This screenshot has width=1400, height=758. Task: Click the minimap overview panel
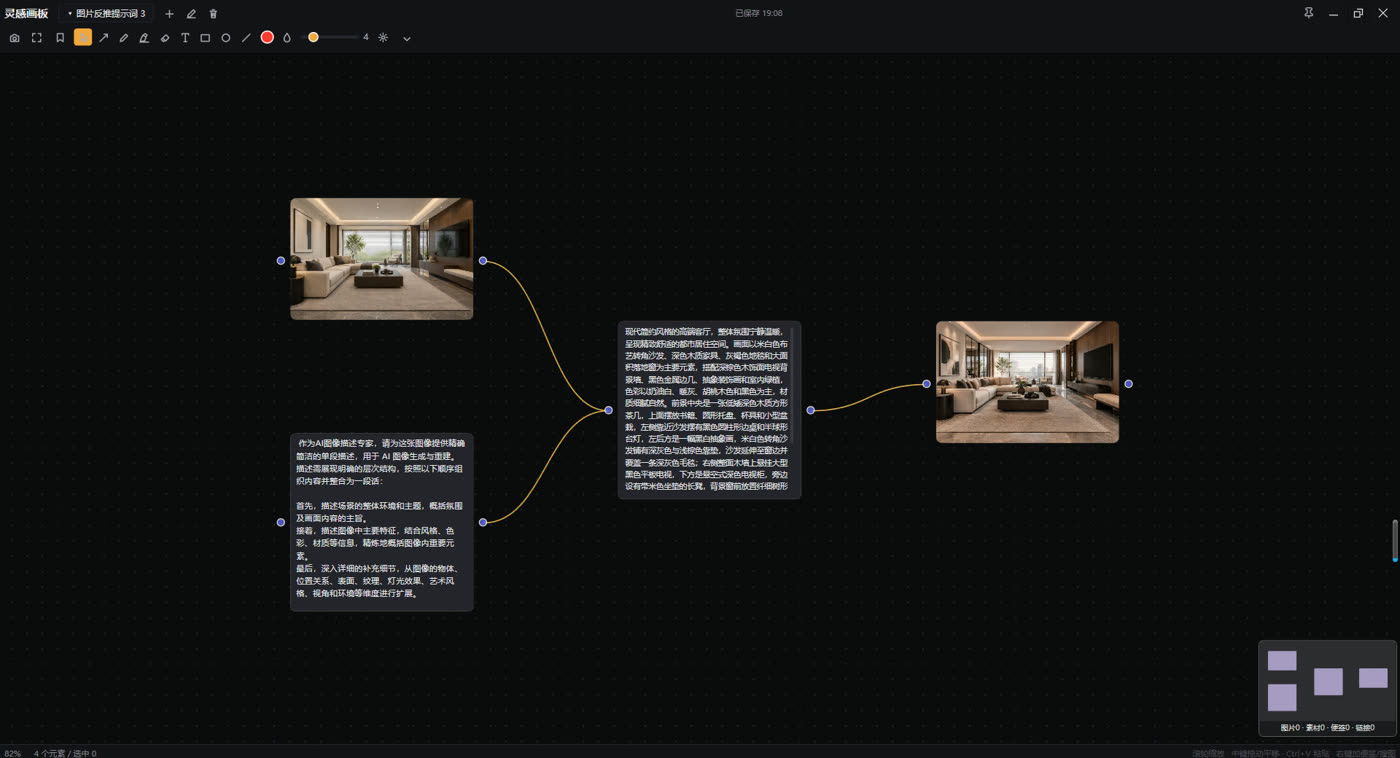(x=1327, y=688)
